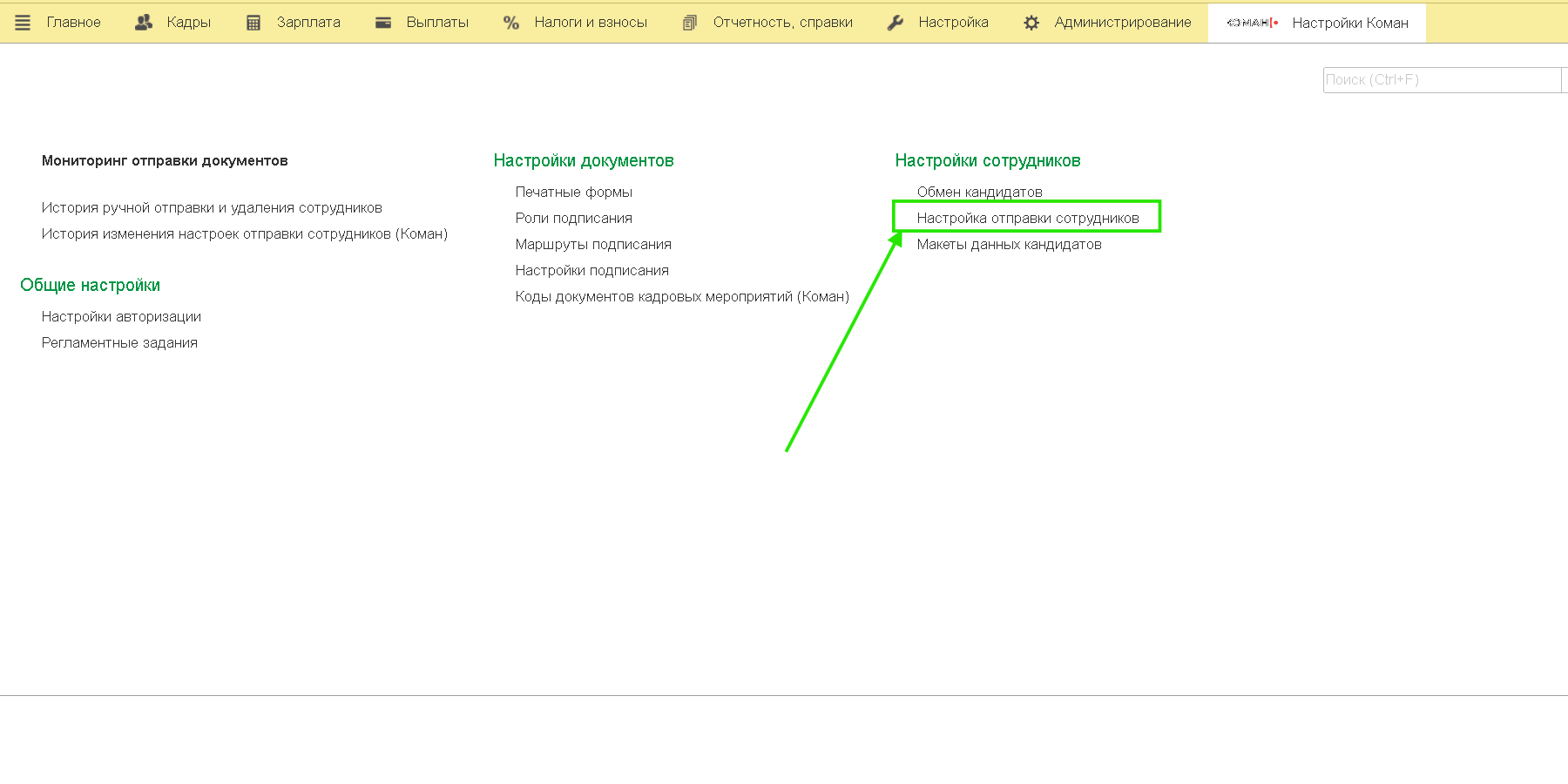The width and height of the screenshot is (1568, 784).
Task: Open Мониторинг отправки документов
Action: 165,160
